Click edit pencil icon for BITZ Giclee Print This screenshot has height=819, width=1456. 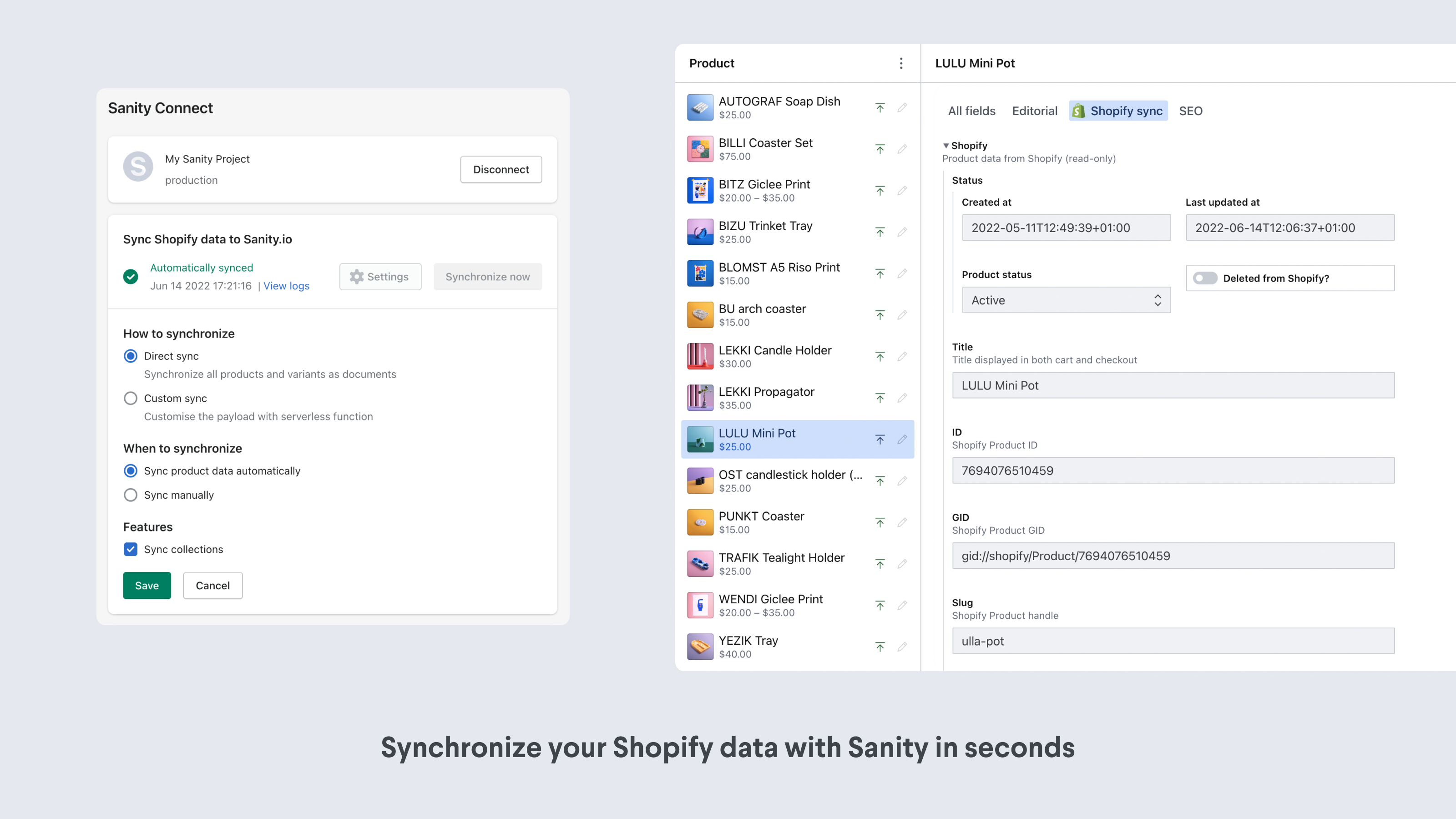tap(902, 191)
